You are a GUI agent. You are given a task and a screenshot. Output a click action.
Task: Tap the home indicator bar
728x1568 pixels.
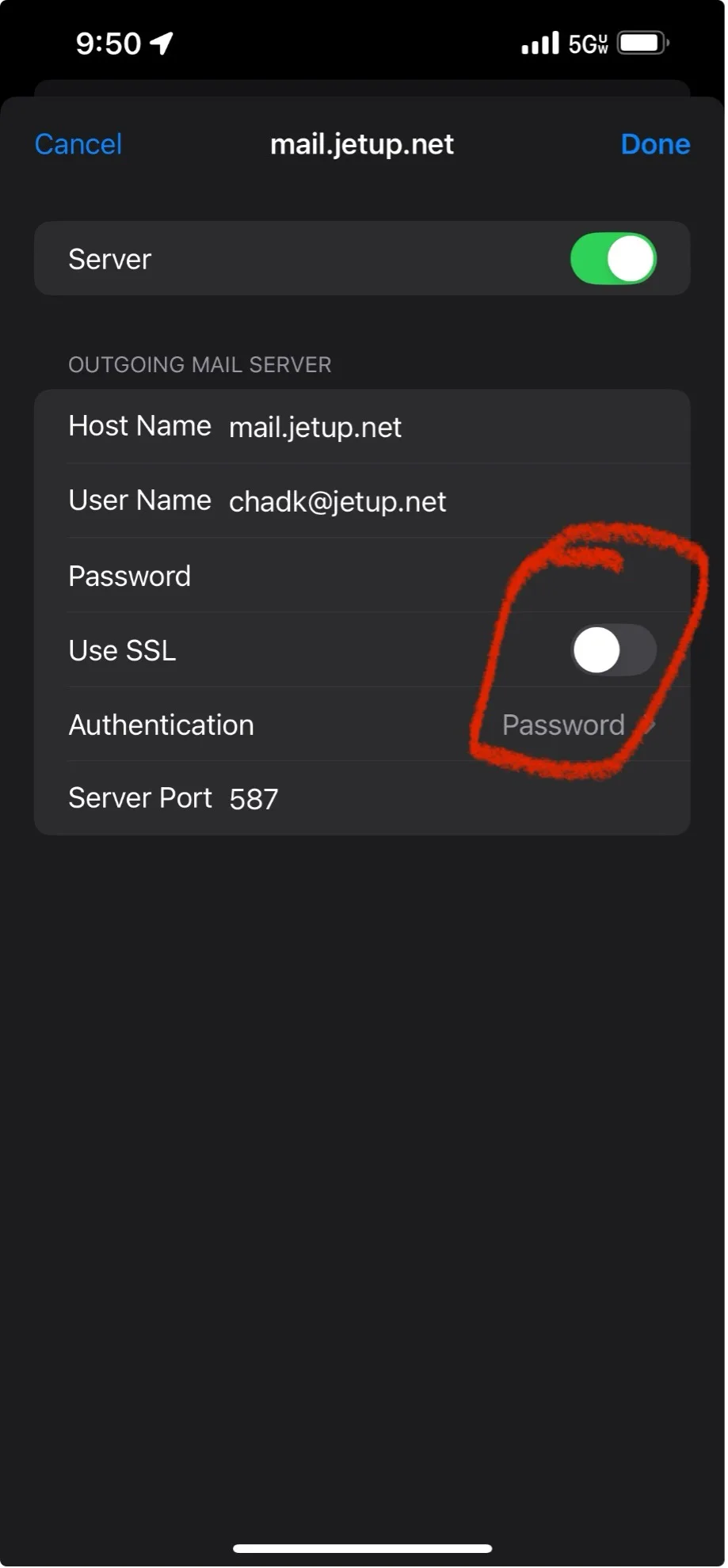363,1547
